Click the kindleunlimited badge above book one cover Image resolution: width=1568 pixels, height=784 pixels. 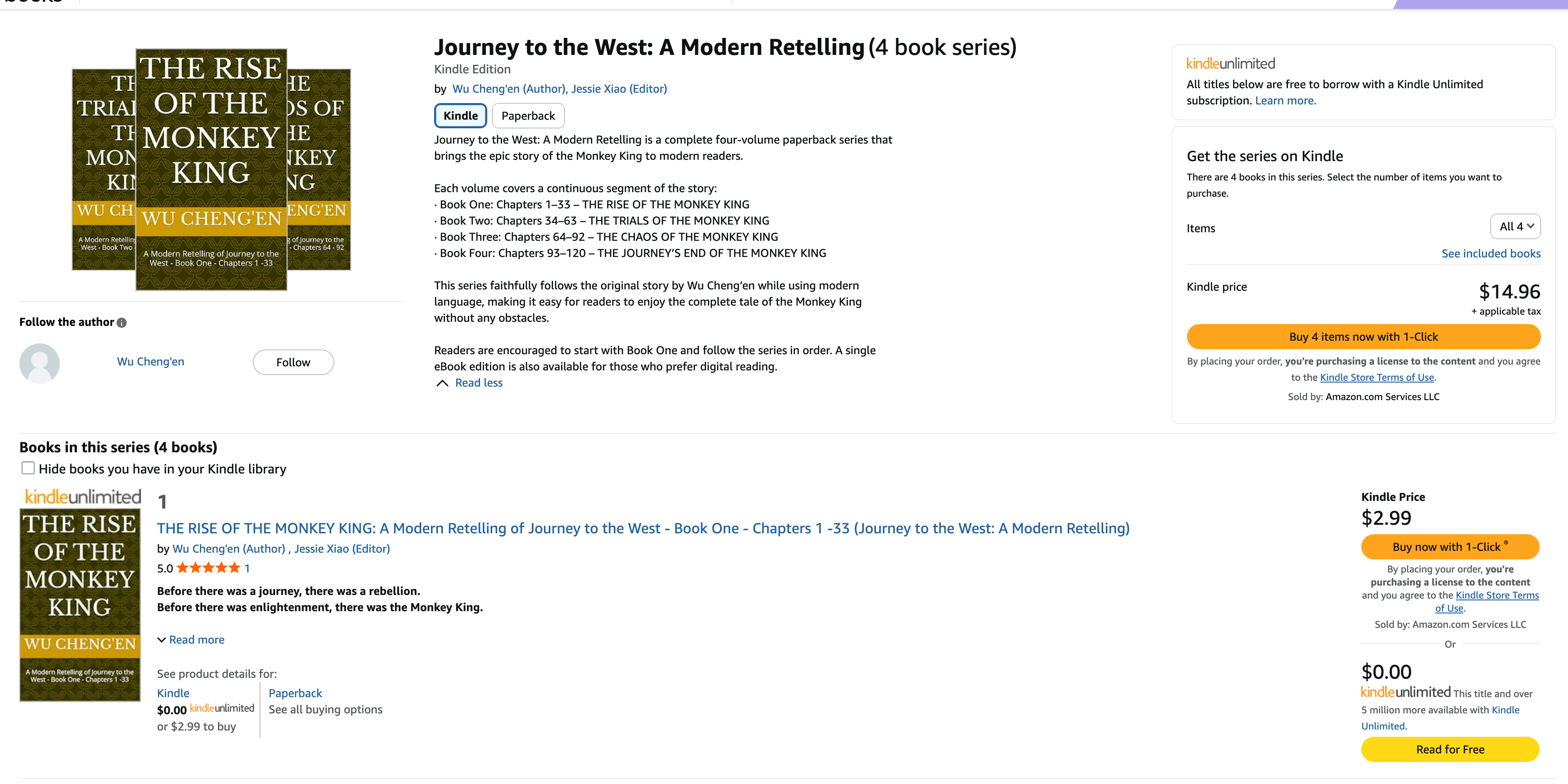pyautogui.click(x=82, y=496)
